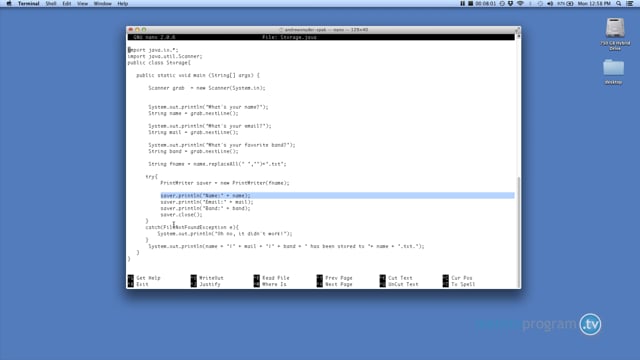
Task: Open the Terminal application menu
Action: coord(29,4)
